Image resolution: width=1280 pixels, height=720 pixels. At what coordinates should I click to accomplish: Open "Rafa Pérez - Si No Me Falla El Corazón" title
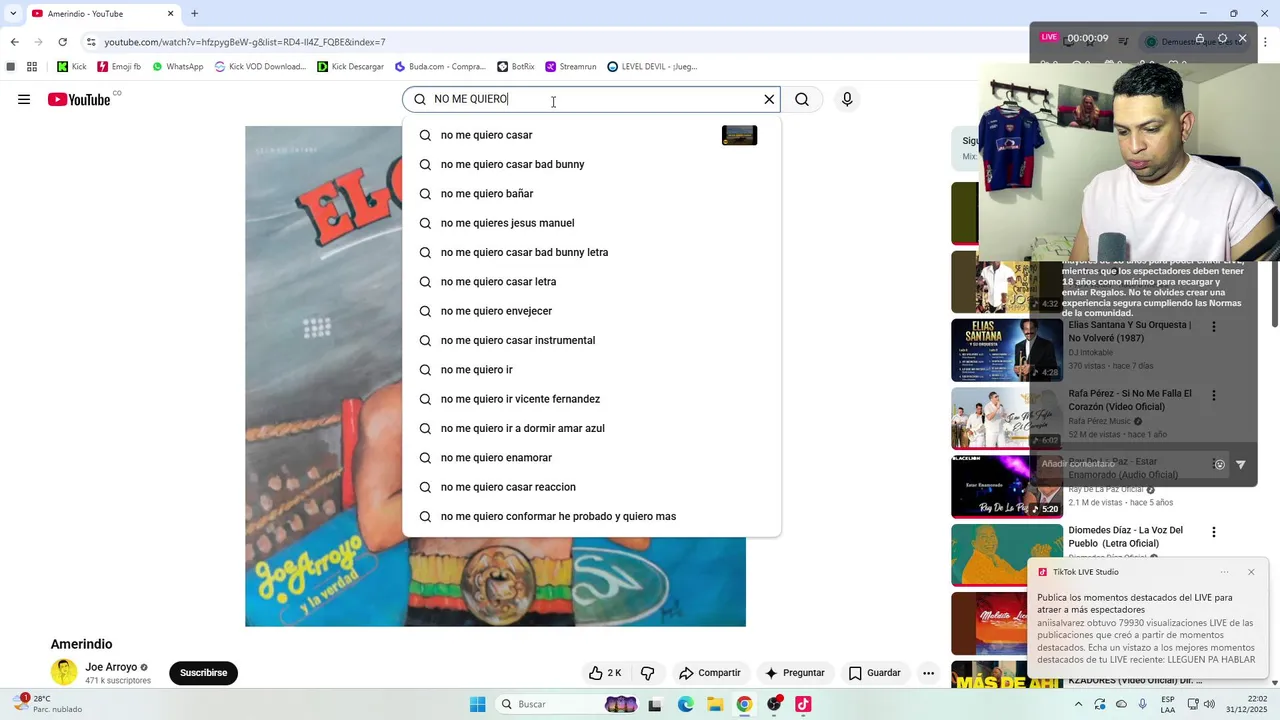[1130, 399]
